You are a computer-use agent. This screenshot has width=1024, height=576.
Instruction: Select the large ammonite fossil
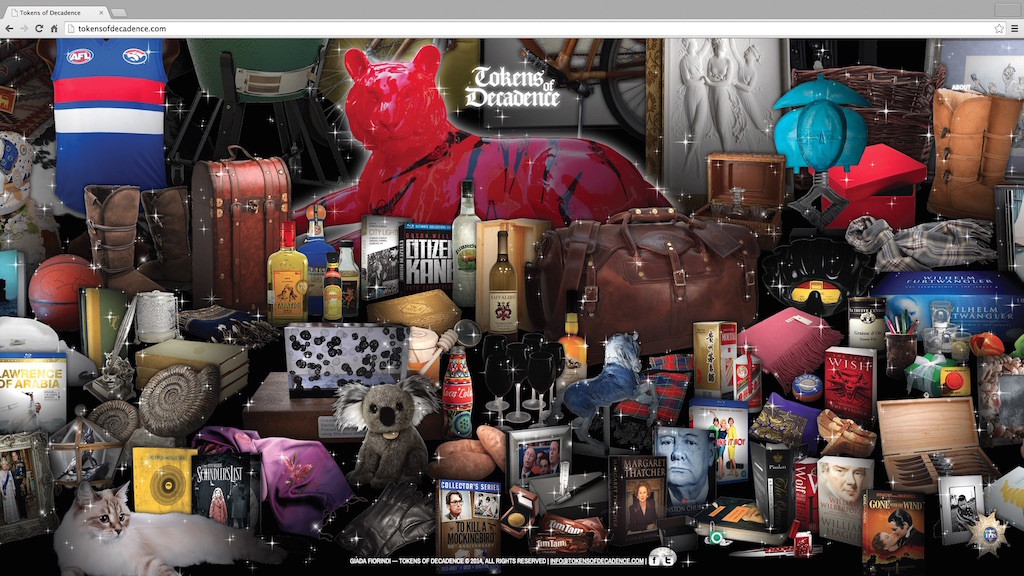point(177,400)
